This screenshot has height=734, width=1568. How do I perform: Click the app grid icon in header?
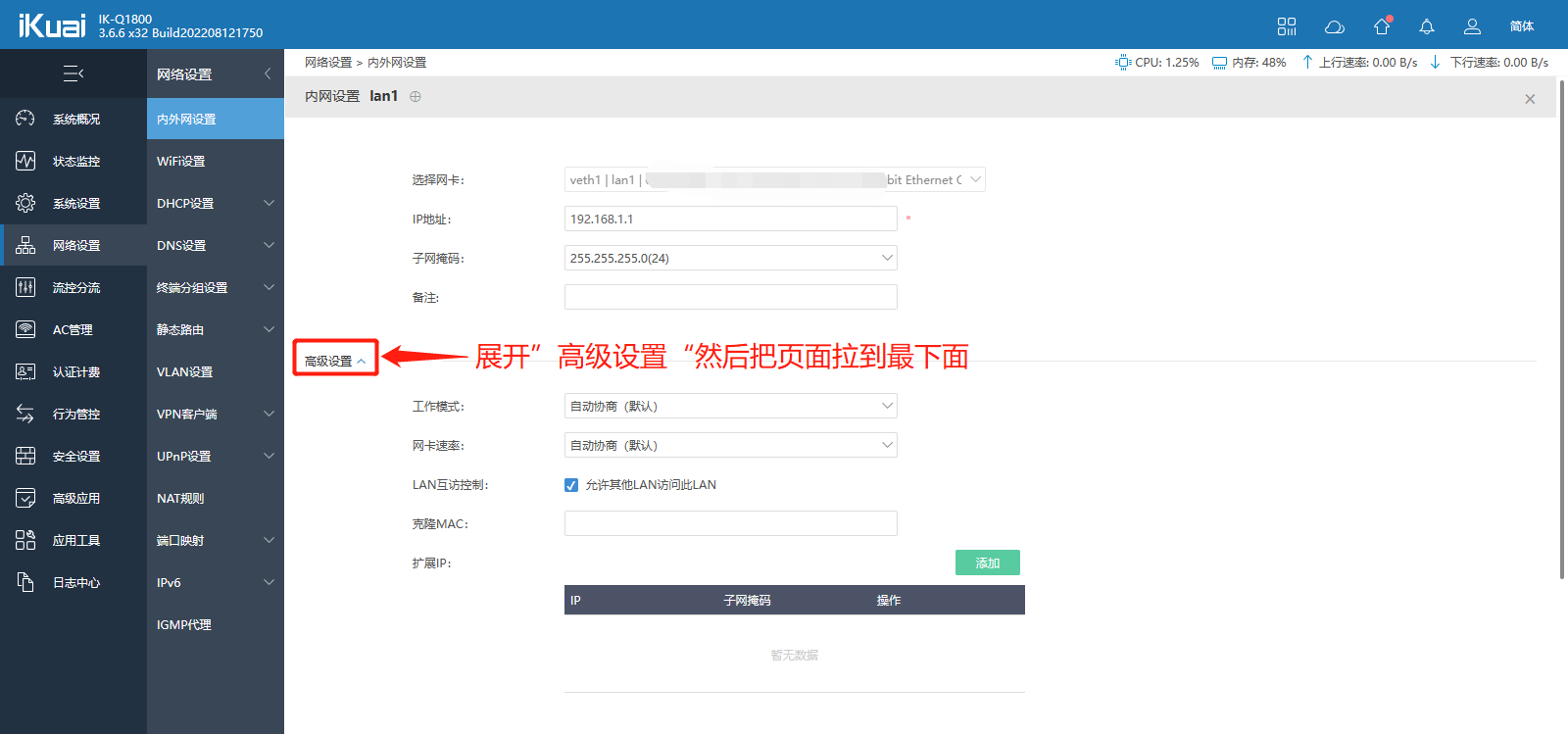click(1286, 26)
